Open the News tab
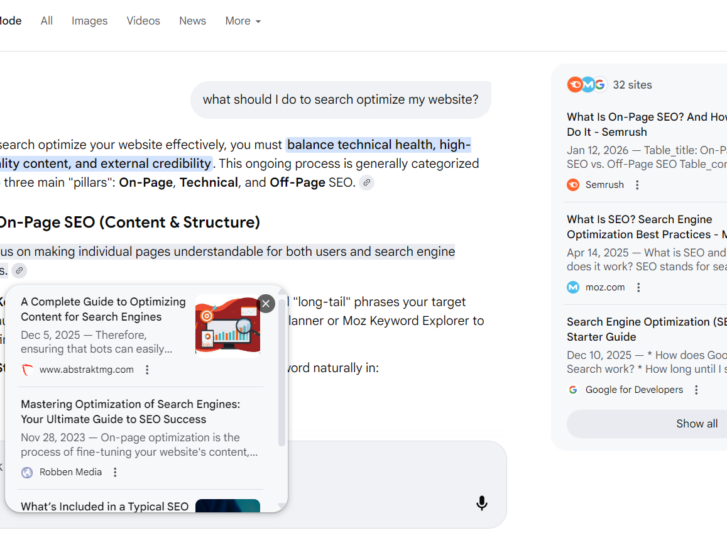This screenshot has height=545, width=727. click(x=192, y=21)
